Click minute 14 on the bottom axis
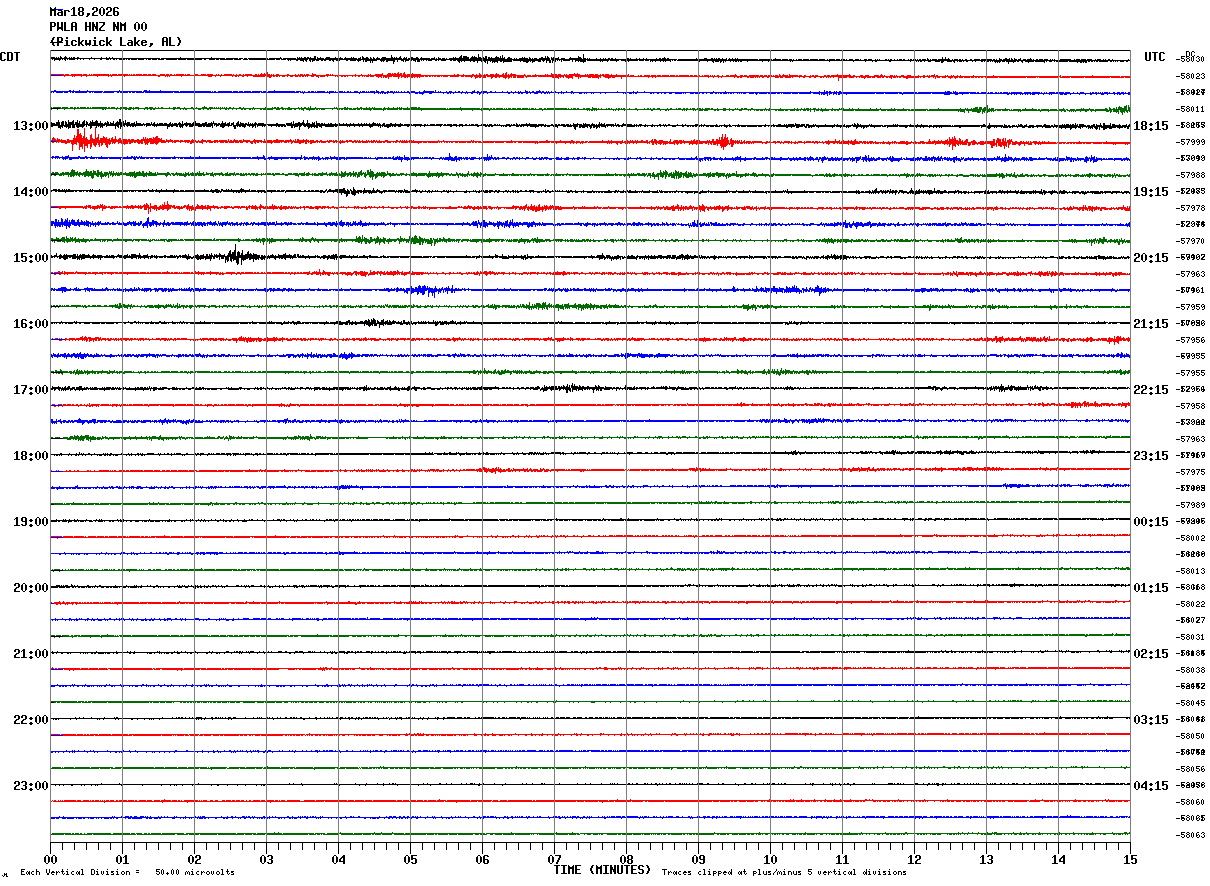 click(1058, 859)
